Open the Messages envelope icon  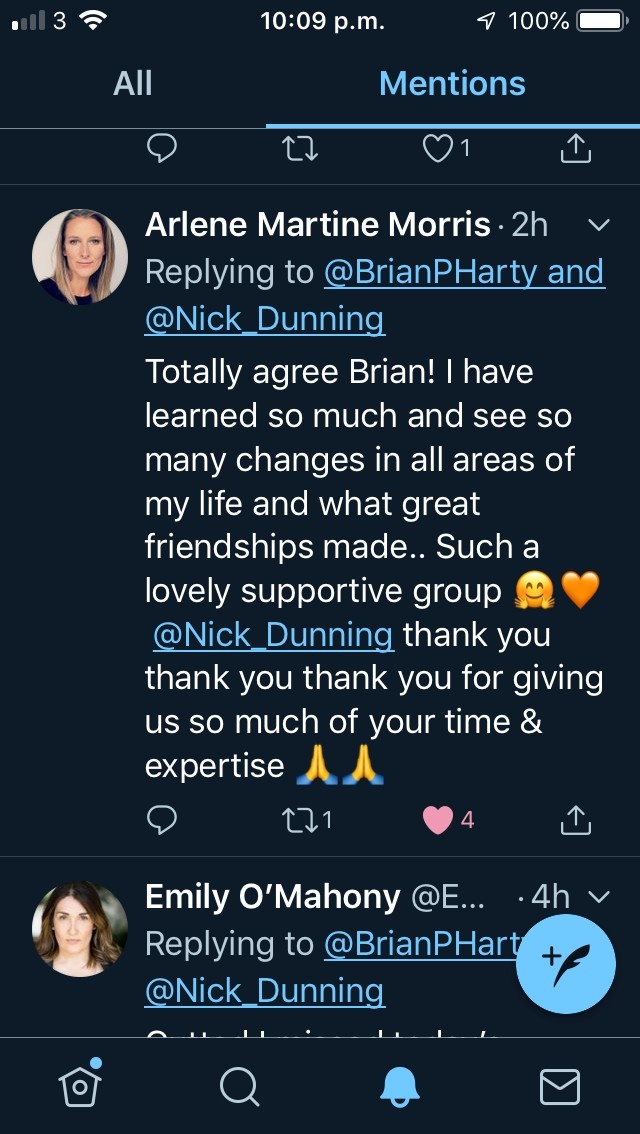click(559, 1086)
